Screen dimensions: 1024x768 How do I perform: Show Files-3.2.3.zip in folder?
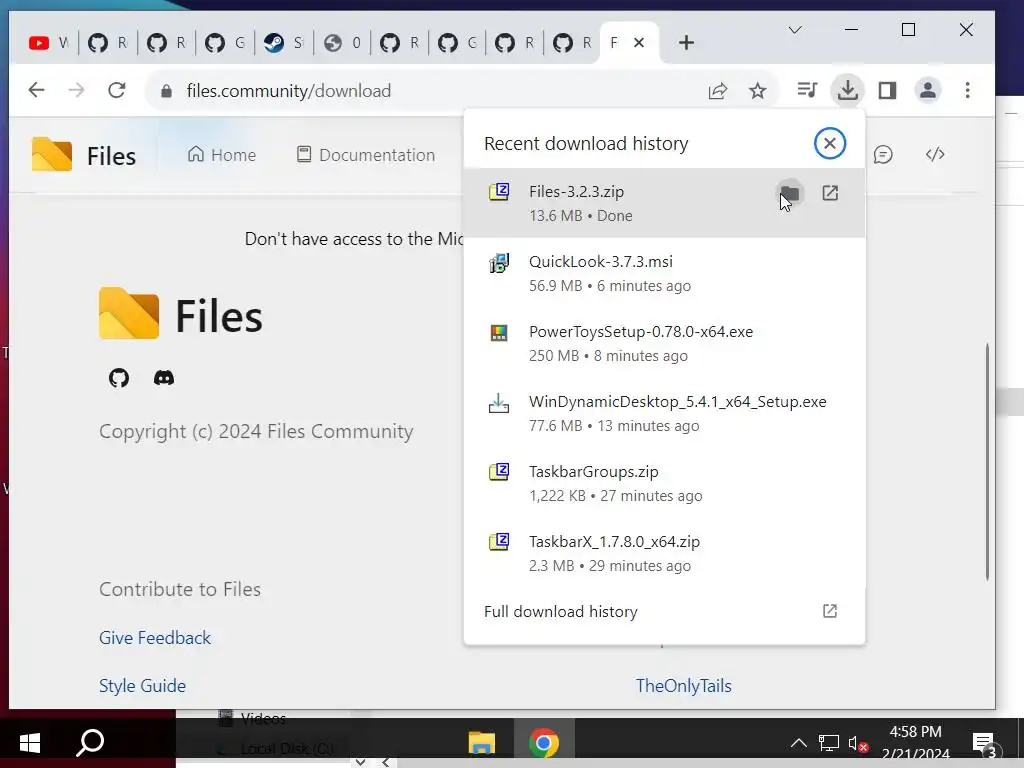790,193
